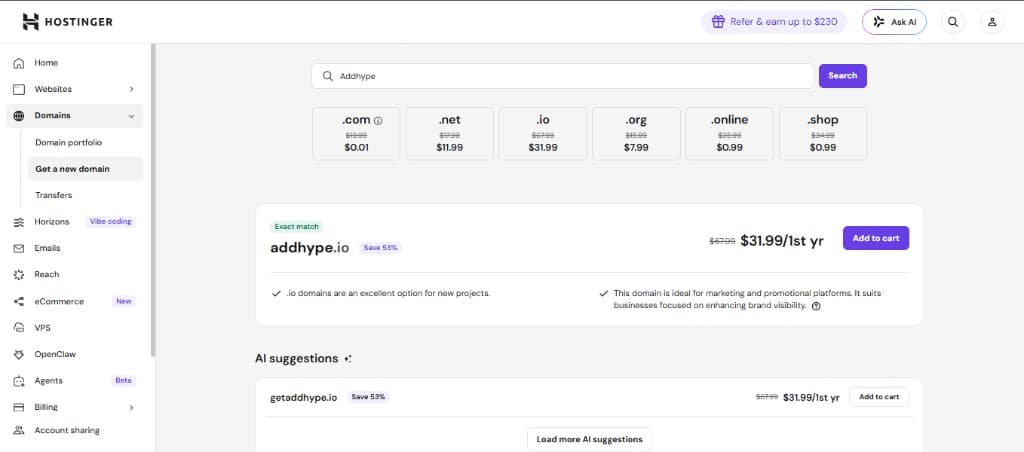Click the Horizons waves icon
The height and width of the screenshot is (452, 1024).
point(19,222)
